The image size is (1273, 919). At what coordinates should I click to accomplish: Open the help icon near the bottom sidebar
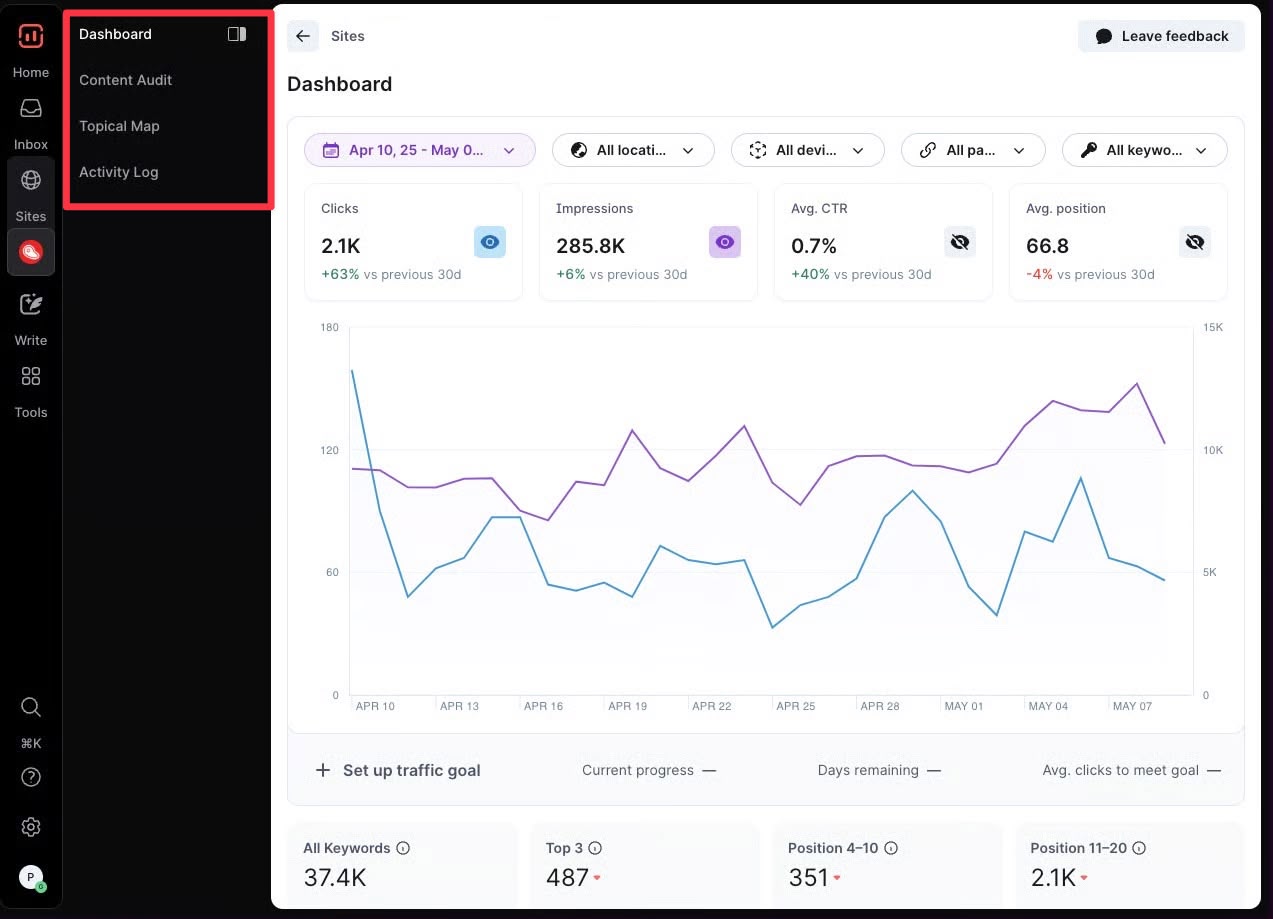tap(30, 777)
